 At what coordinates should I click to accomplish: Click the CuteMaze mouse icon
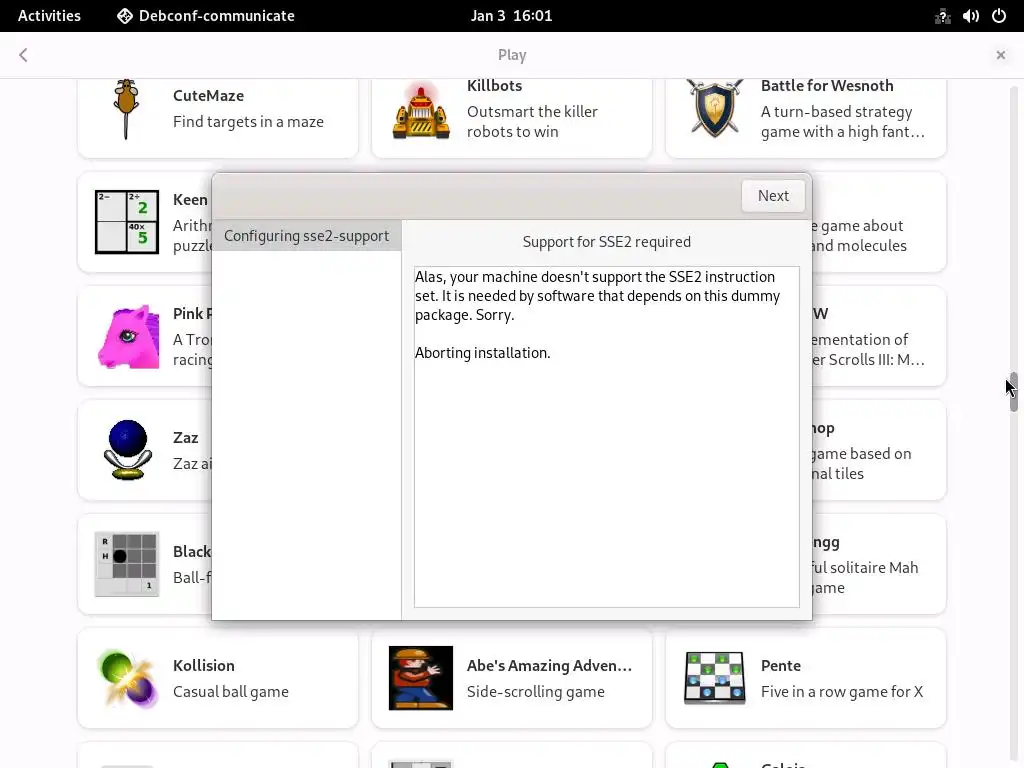tap(127, 108)
